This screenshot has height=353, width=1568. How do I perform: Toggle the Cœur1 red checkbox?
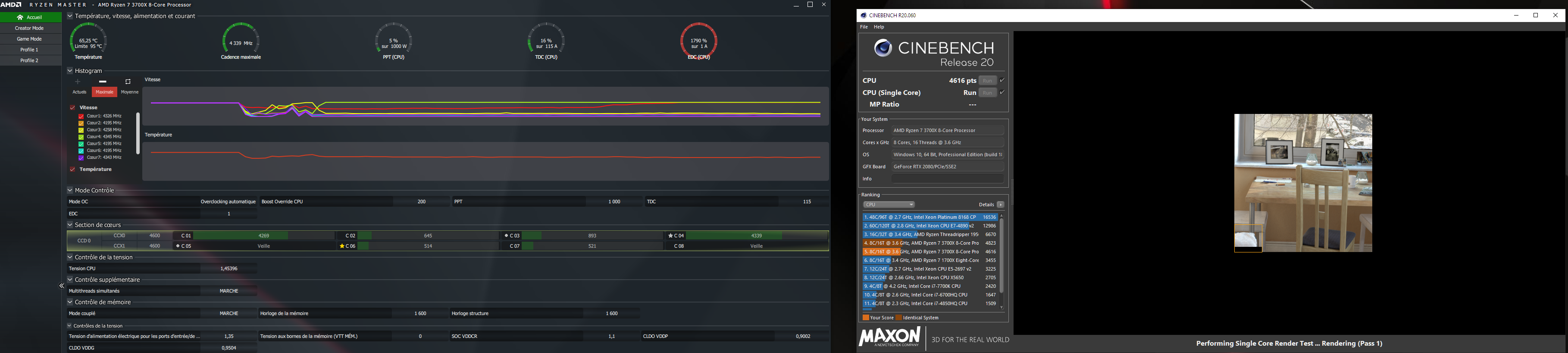(x=81, y=116)
